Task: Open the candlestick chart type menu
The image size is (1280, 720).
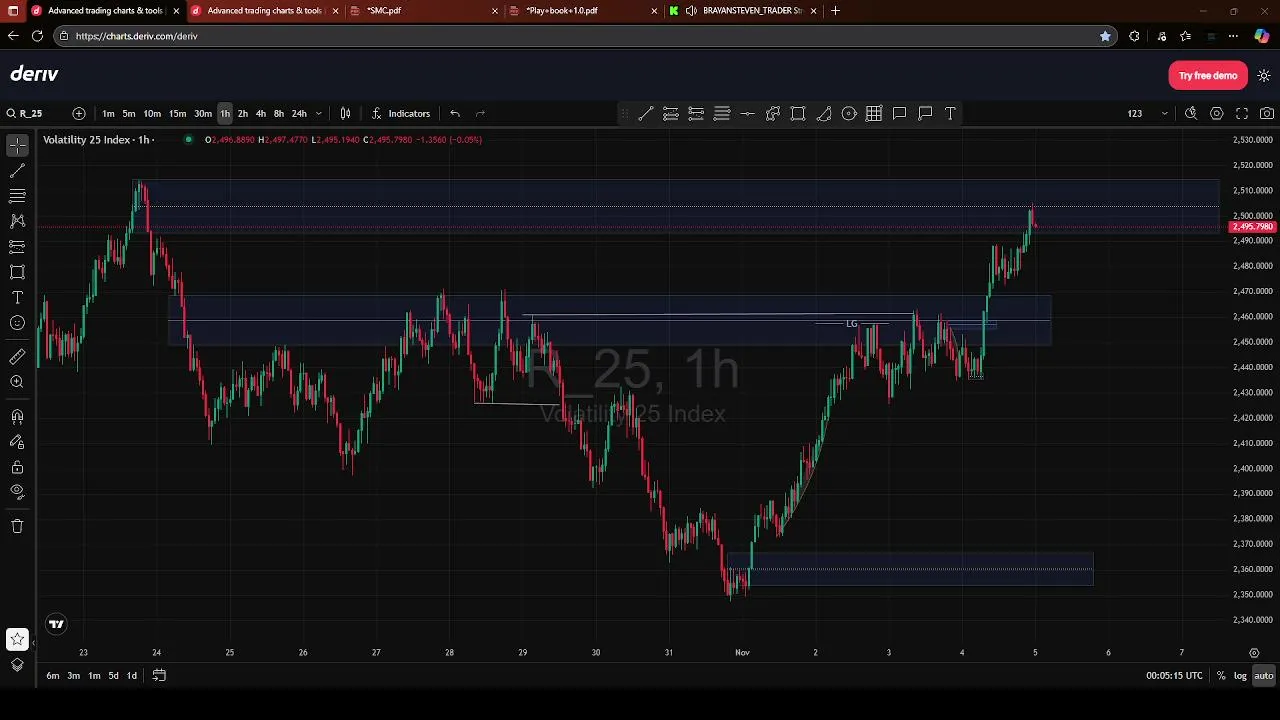Action: (x=345, y=113)
